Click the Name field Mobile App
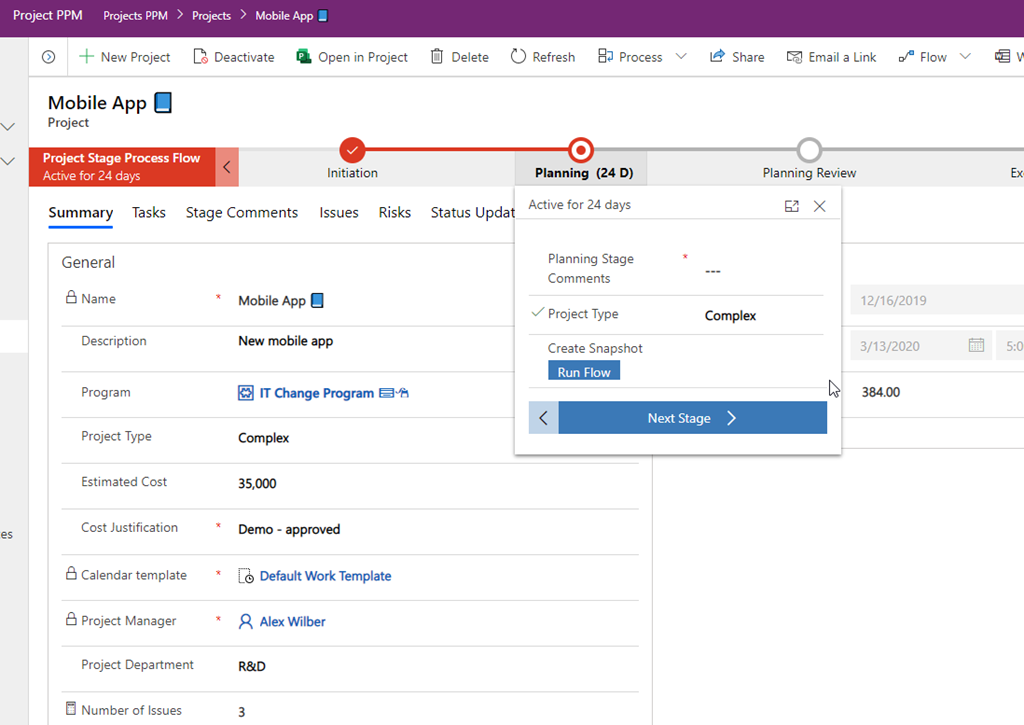Image resolution: width=1024 pixels, height=725 pixels. 281,300
